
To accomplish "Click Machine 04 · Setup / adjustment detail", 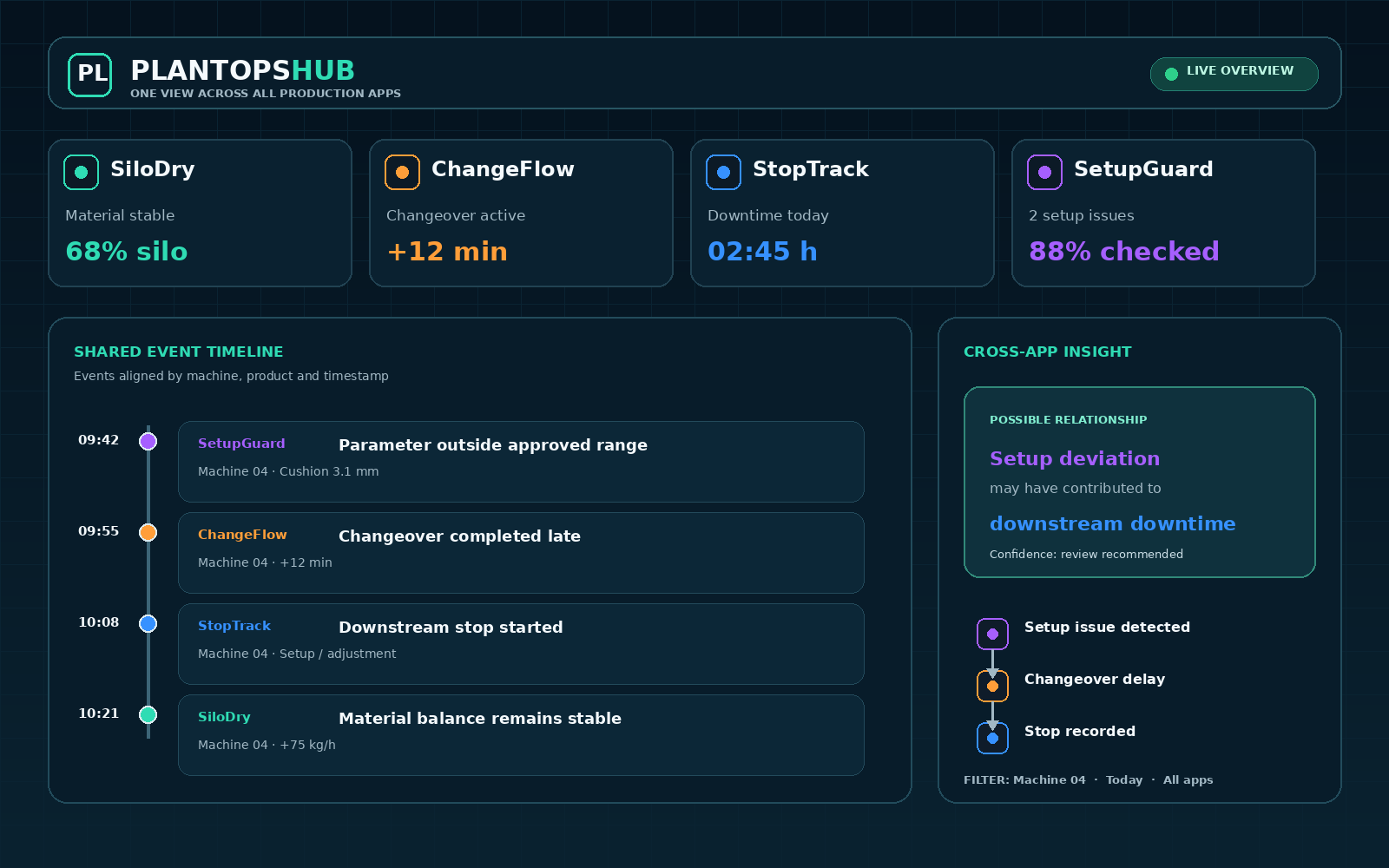I will [x=297, y=654].
